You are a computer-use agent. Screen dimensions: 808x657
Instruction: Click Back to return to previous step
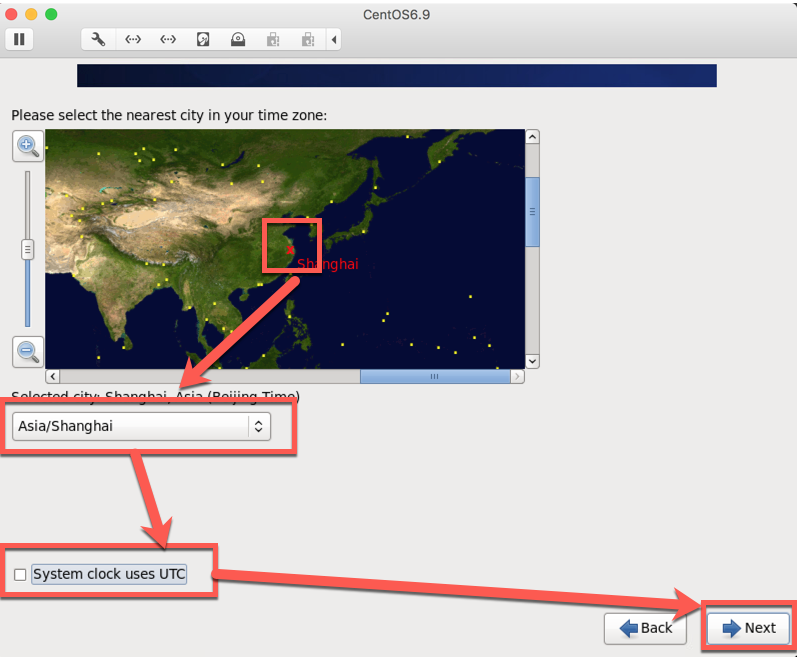[x=645, y=628]
